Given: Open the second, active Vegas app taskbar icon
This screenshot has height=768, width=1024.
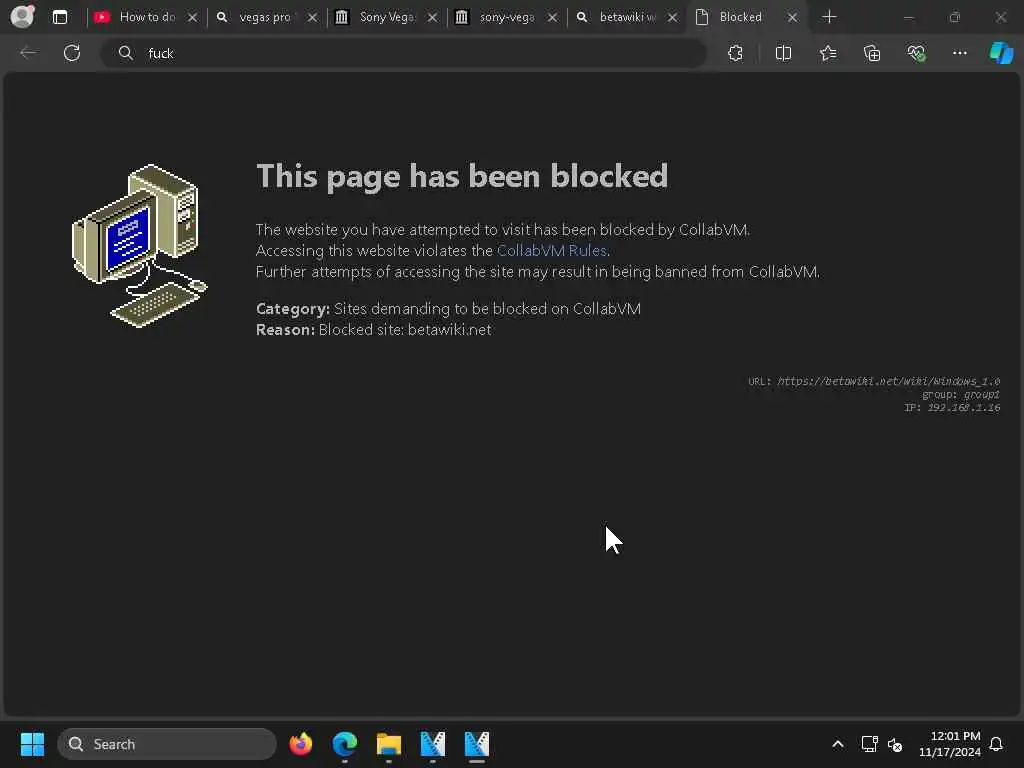Looking at the screenshot, I should click(477, 744).
